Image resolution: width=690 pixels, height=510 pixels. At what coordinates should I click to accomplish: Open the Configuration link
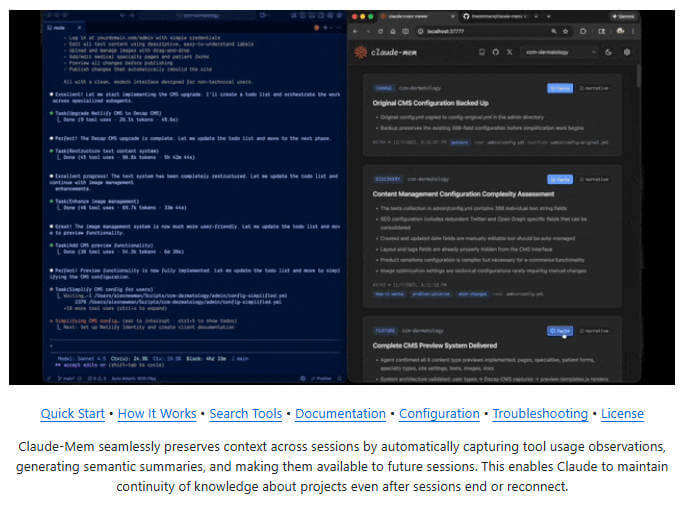coord(439,414)
